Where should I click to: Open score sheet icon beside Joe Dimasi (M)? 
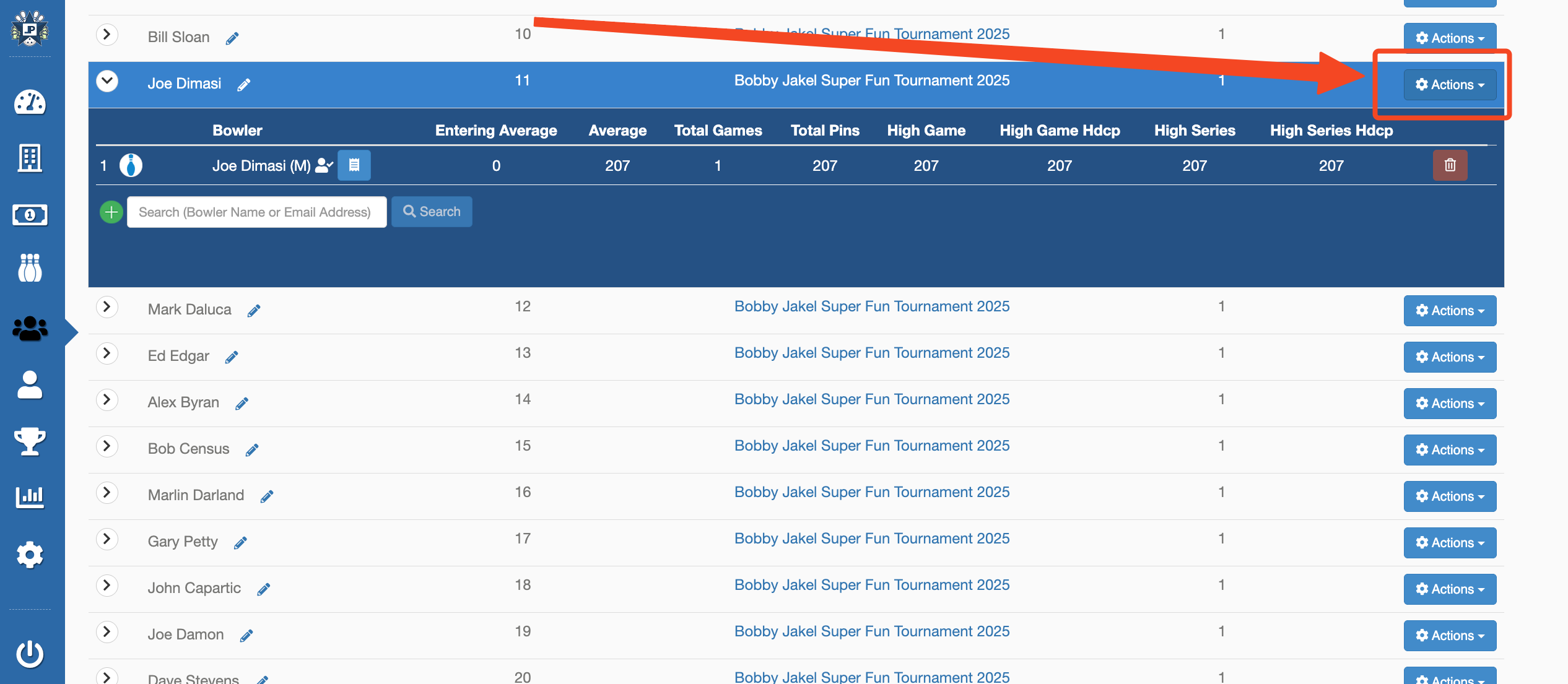[354, 165]
